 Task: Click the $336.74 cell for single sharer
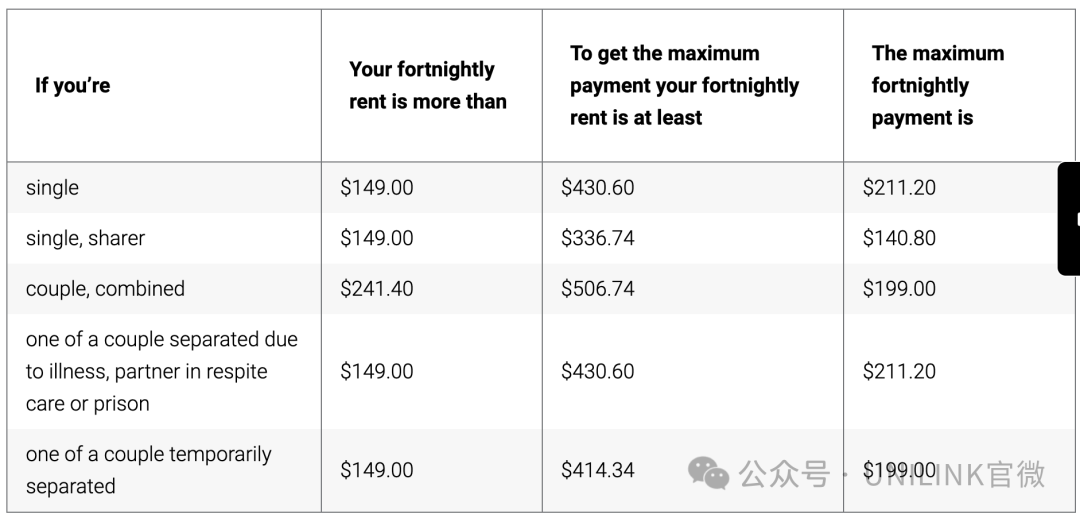click(x=597, y=239)
